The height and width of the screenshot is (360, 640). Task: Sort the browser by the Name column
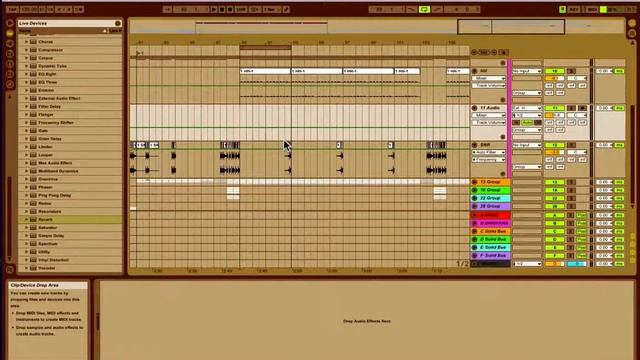(x=61, y=31)
